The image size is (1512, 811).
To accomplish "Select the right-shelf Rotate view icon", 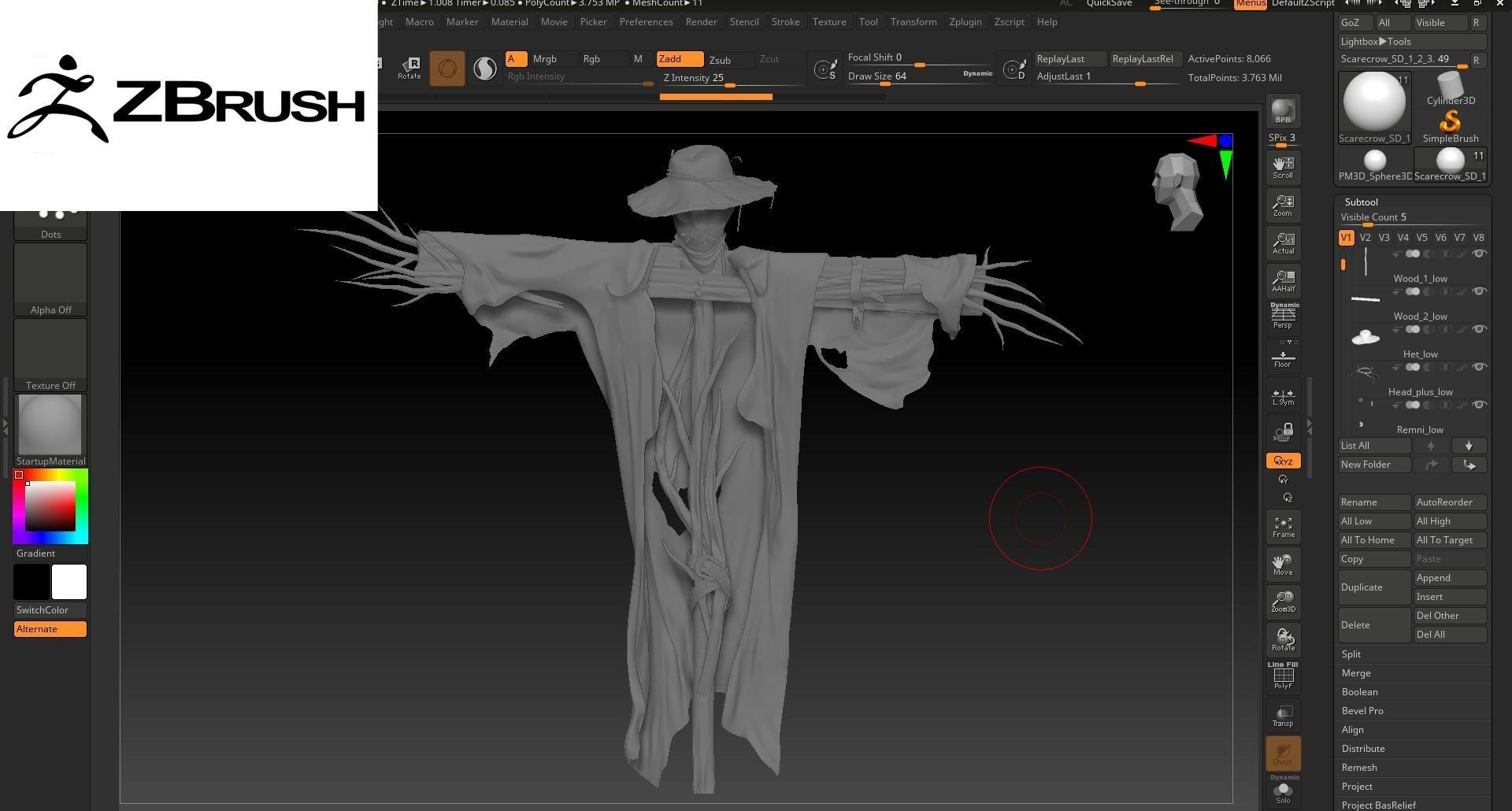I will coord(1283,639).
